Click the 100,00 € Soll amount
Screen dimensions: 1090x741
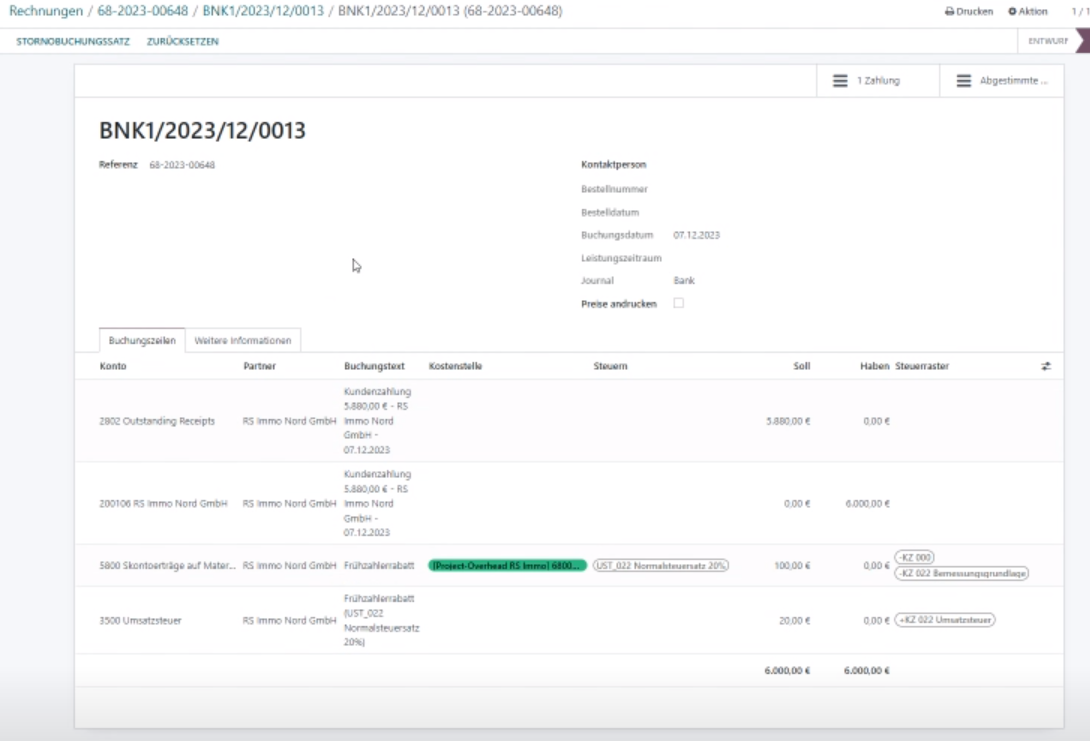pos(792,566)
